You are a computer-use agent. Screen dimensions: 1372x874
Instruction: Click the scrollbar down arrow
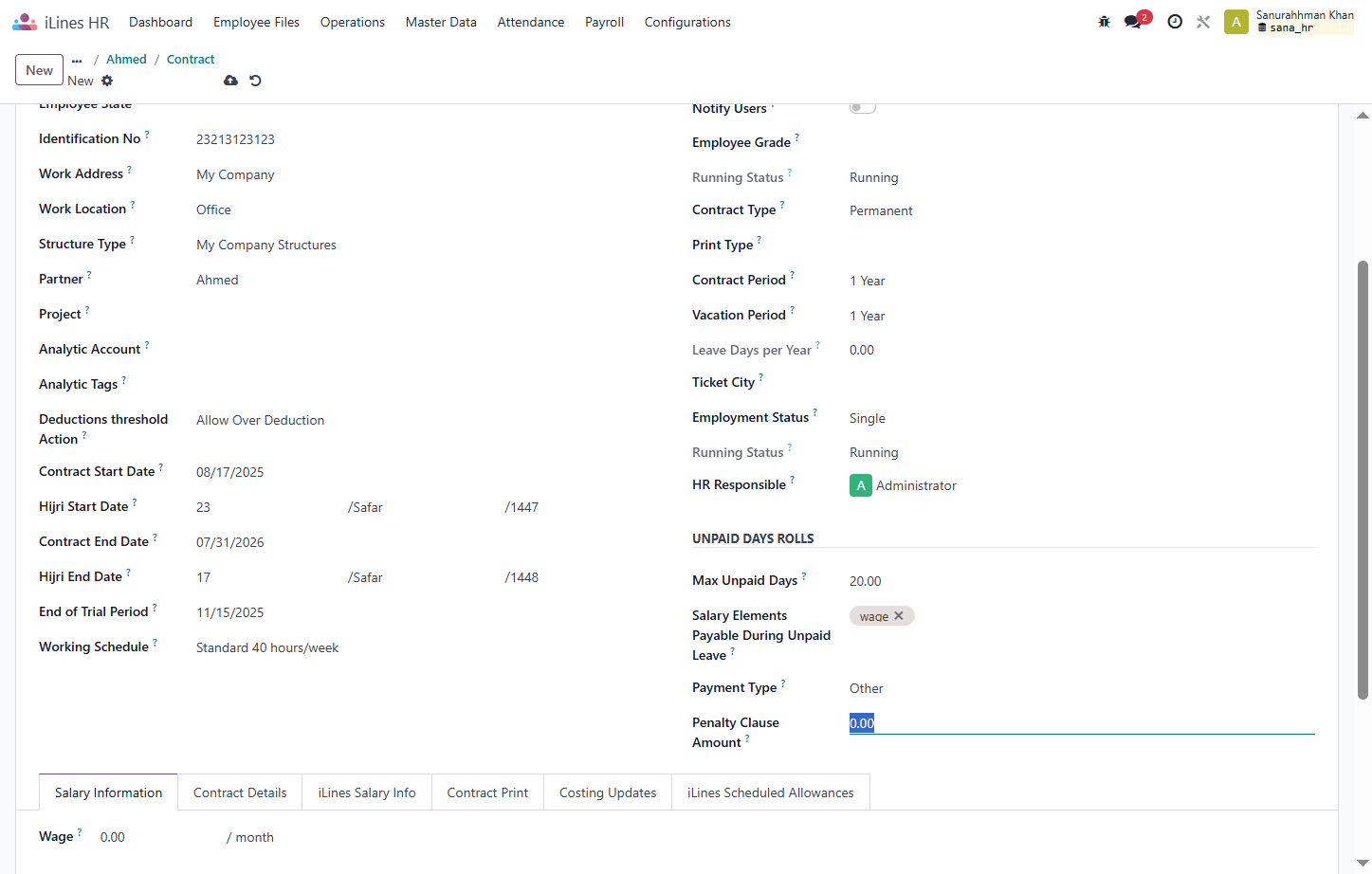(x=1363, y=862)
